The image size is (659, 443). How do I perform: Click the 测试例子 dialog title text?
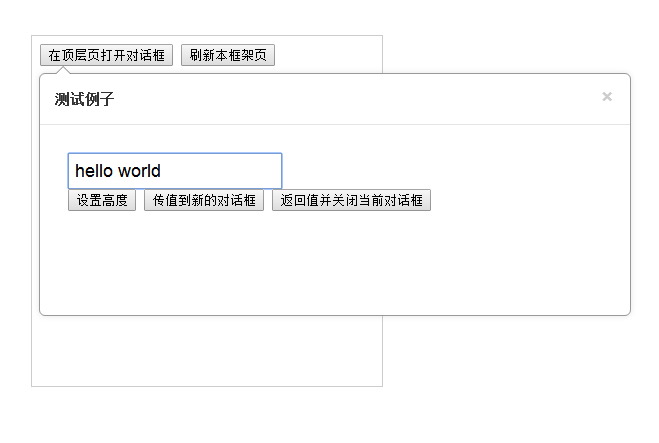84,99
